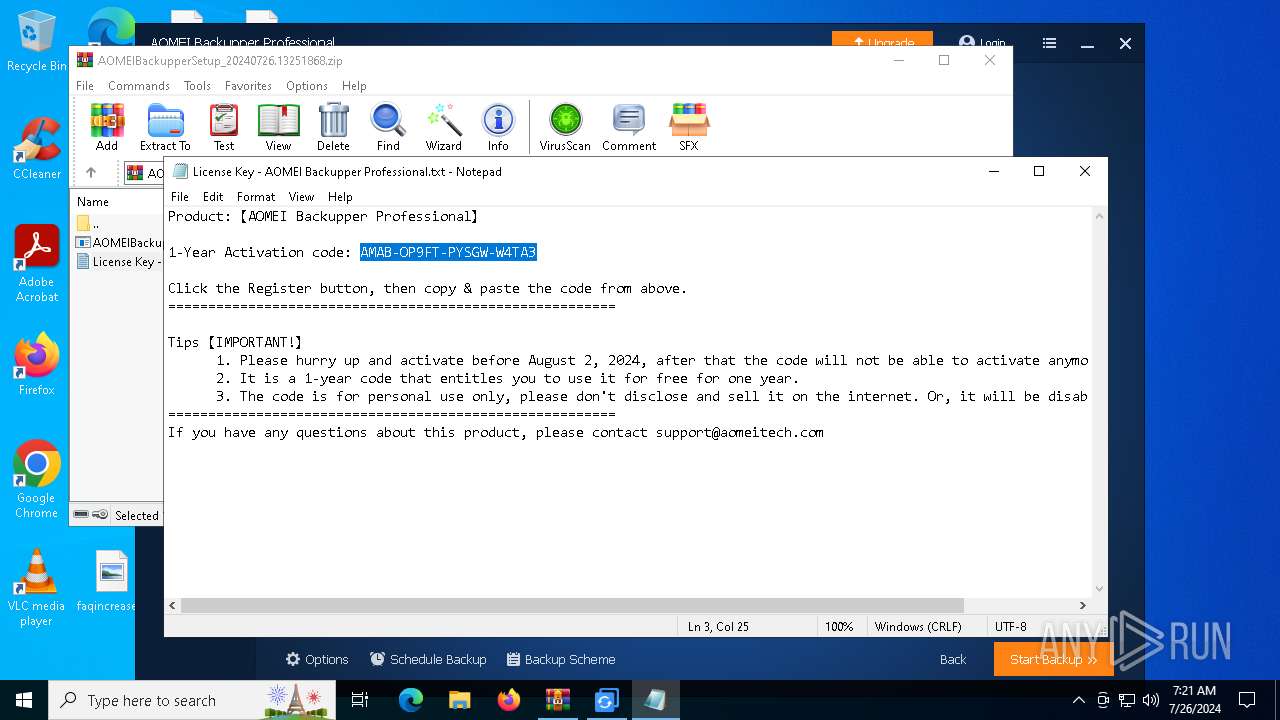
Task: Open Notepad Format menu
Action: pos(256,197)
